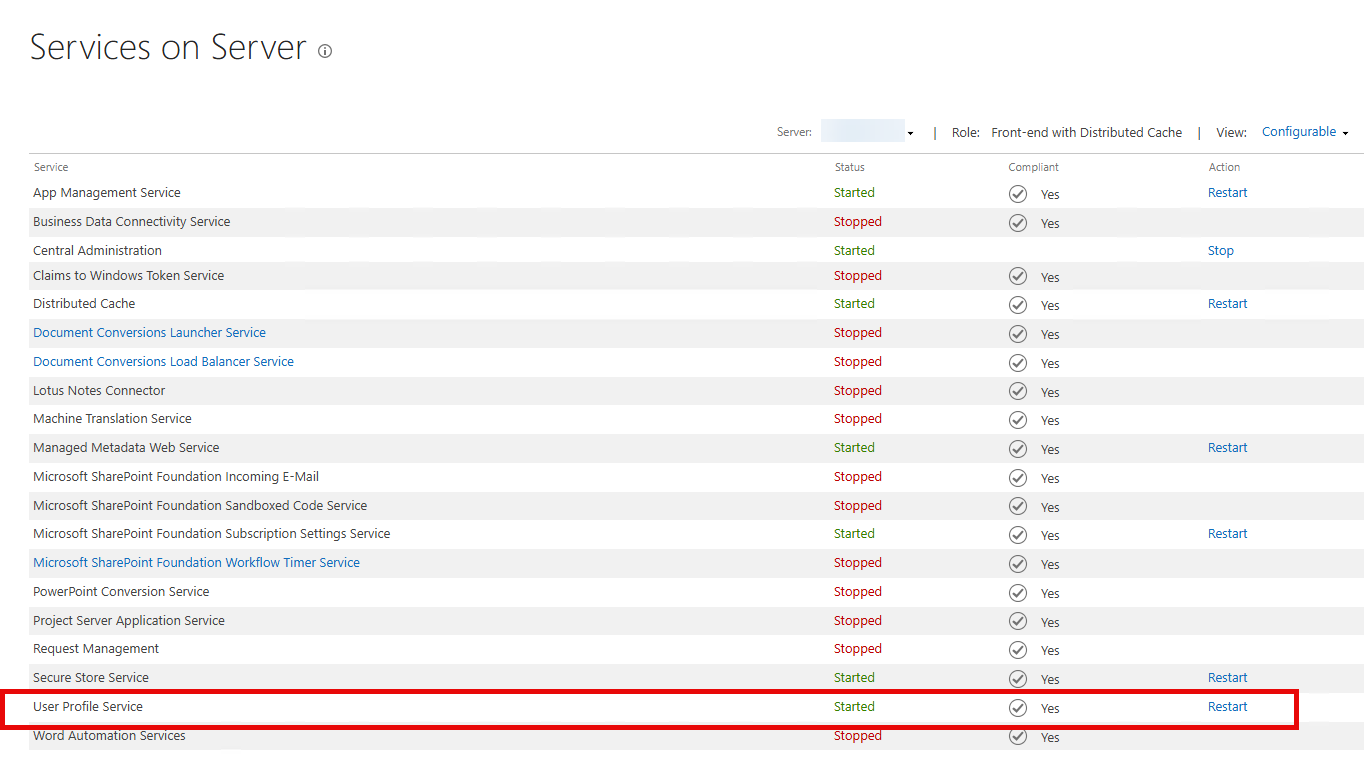1370x764 pixels.
Task: Select the Machine Translation Service name
Action: click(x=112, y=419)
